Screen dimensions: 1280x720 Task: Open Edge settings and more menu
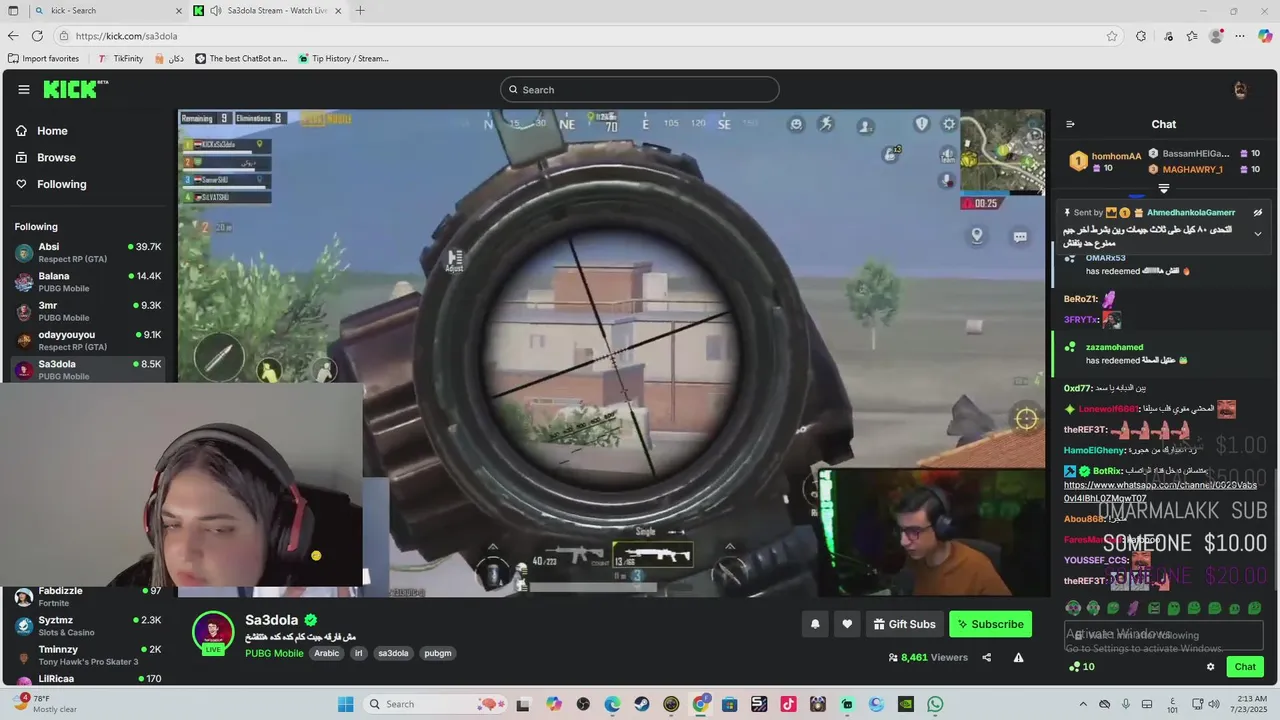[1241, 36]
